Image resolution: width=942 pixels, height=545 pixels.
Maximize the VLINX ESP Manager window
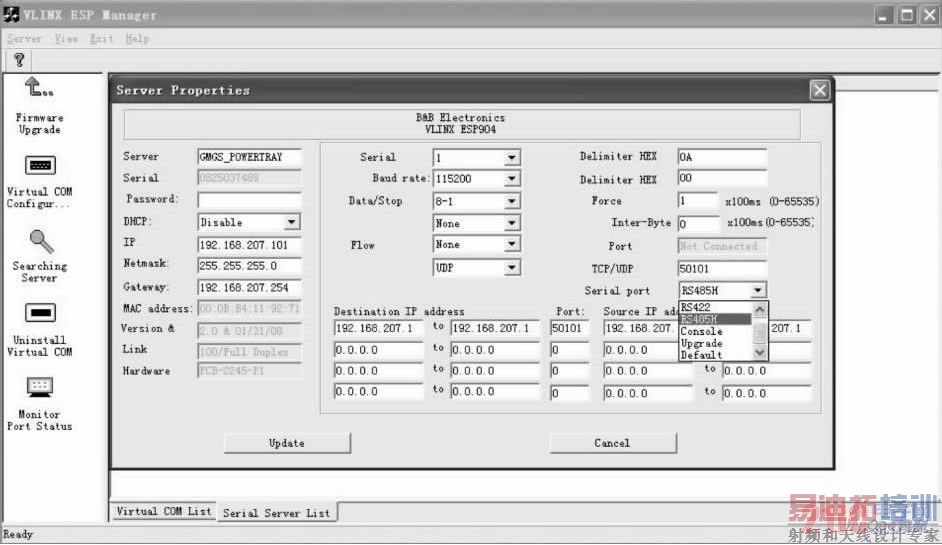pyautogui.click(x=907, y=15)
